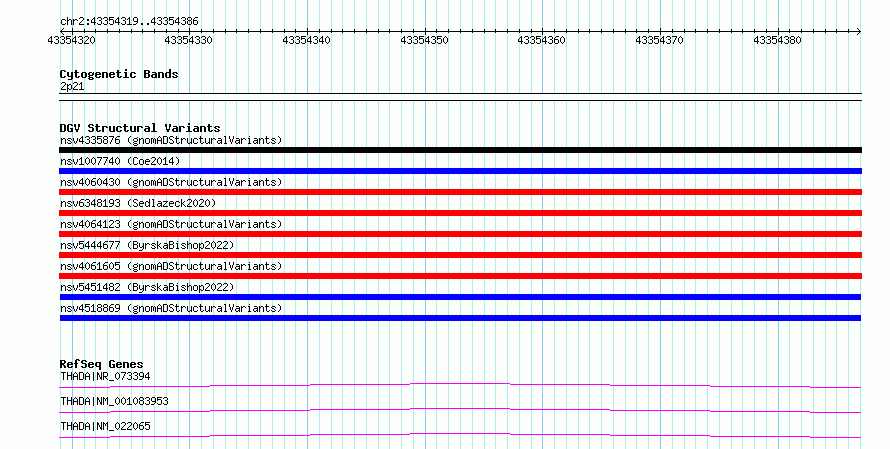Image resolution: width=890 pixels, height=449 pixels.
Task: Click ruler tick label 43354330
Action: pos(188,40)
